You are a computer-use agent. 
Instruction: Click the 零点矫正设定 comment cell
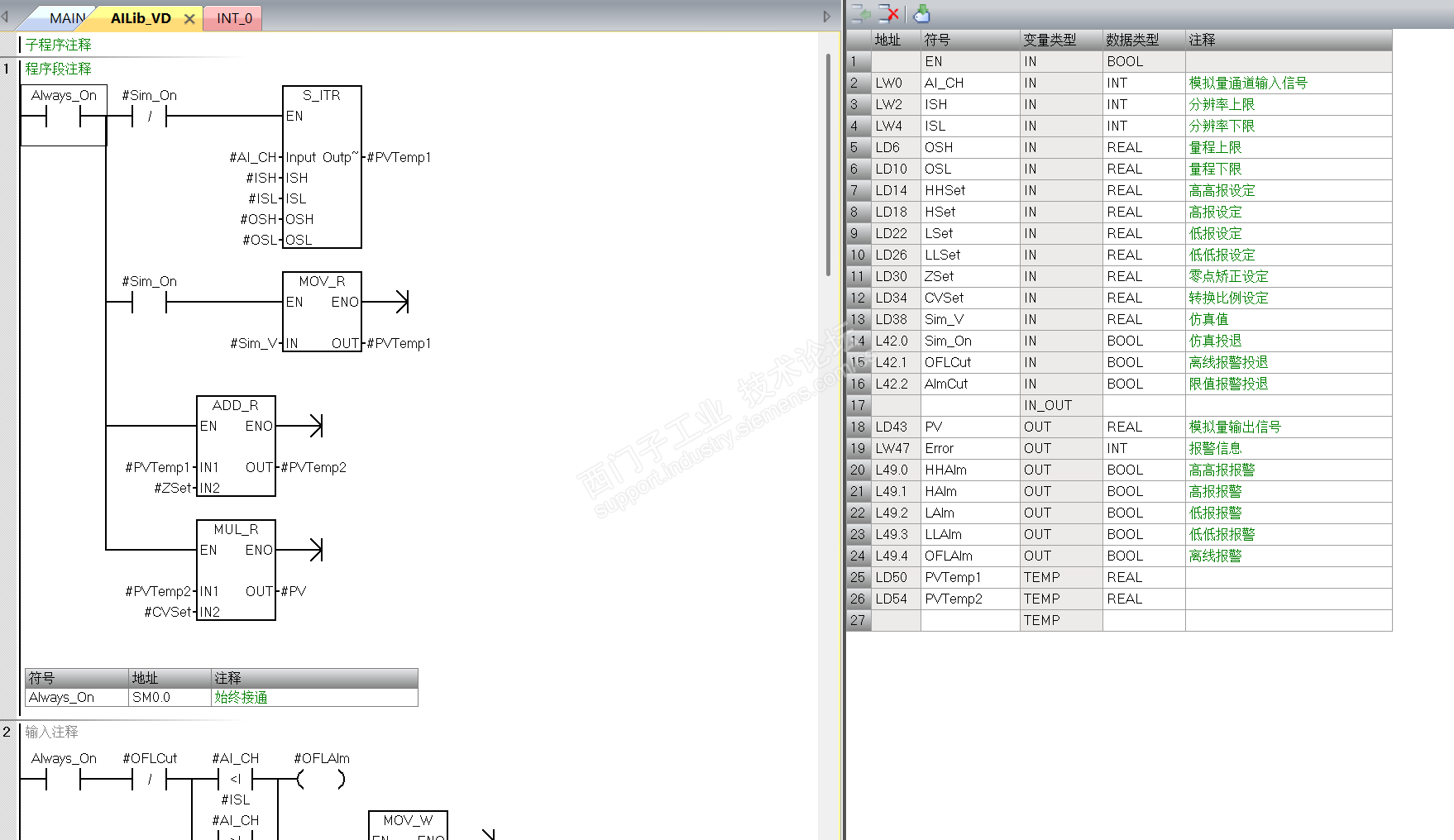click(1289, 276)
